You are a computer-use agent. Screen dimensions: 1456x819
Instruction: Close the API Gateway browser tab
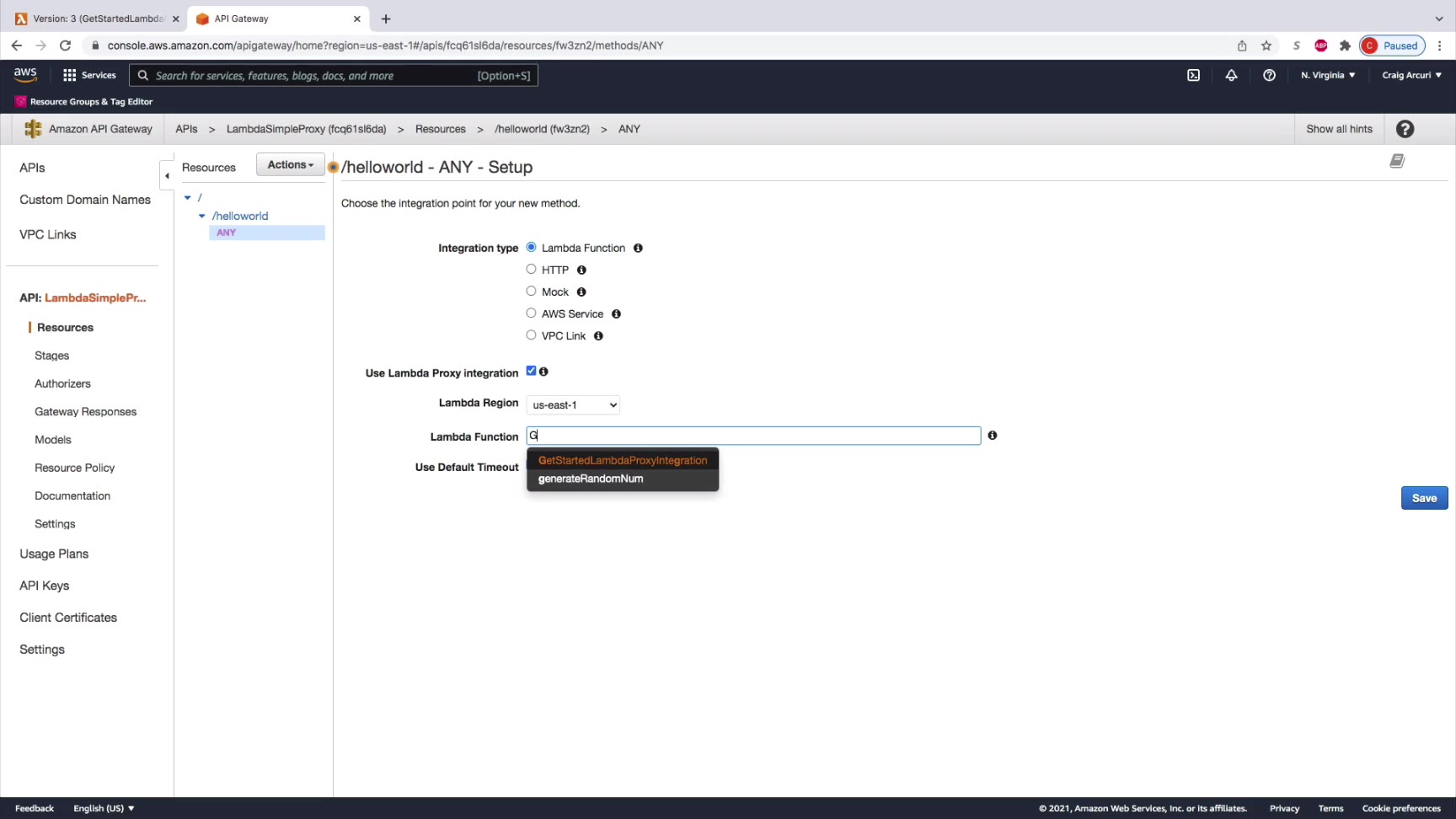coord(357,19)
